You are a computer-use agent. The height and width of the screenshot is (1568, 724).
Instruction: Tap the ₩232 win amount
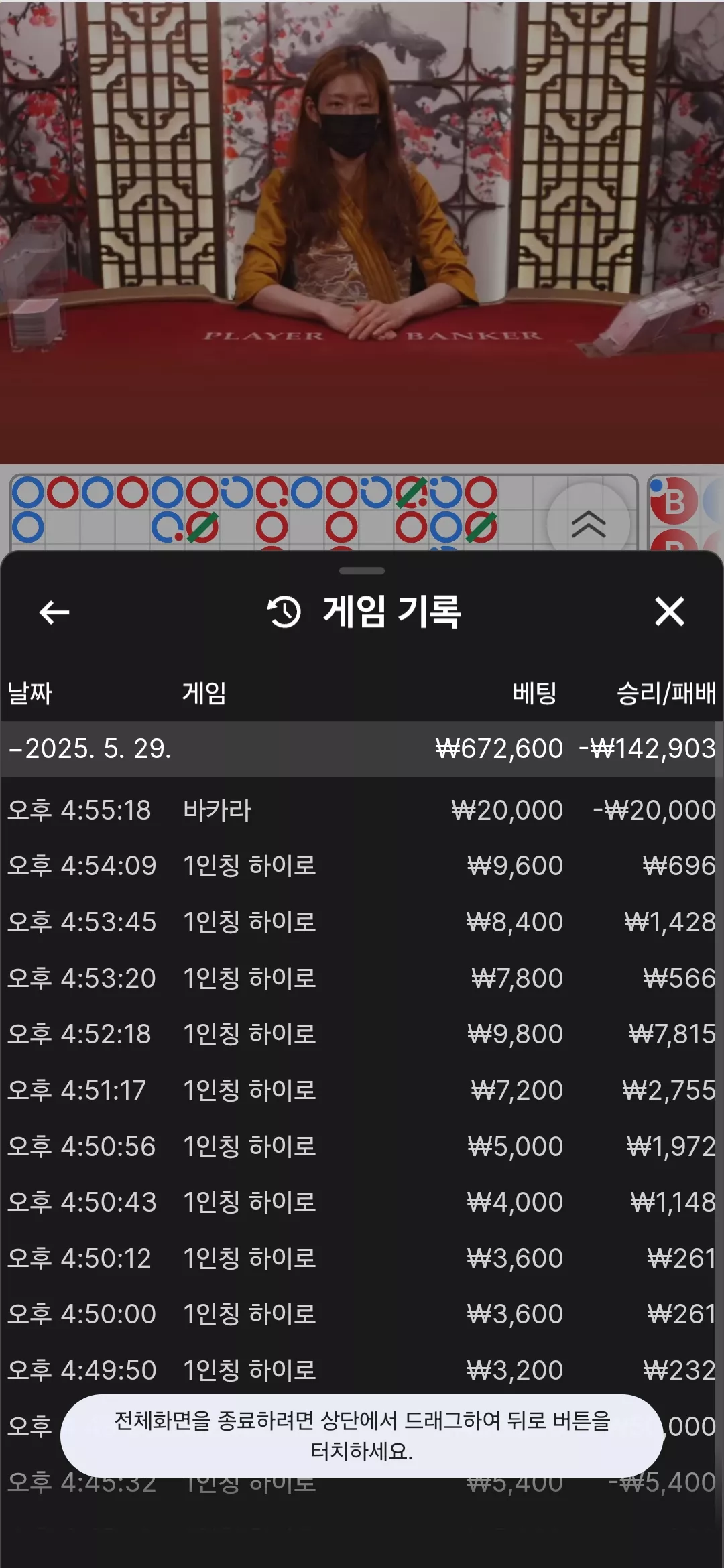tap(679, 1370)
